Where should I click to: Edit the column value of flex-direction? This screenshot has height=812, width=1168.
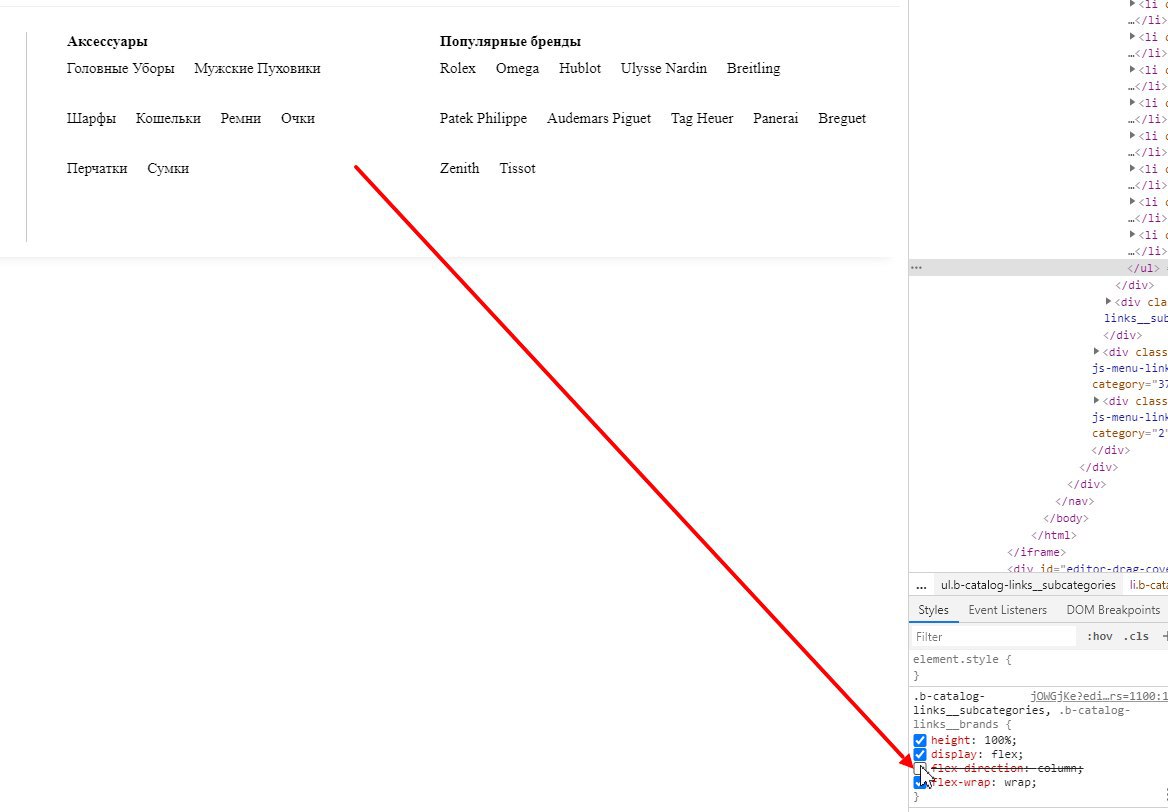[x=1058, y=769]
